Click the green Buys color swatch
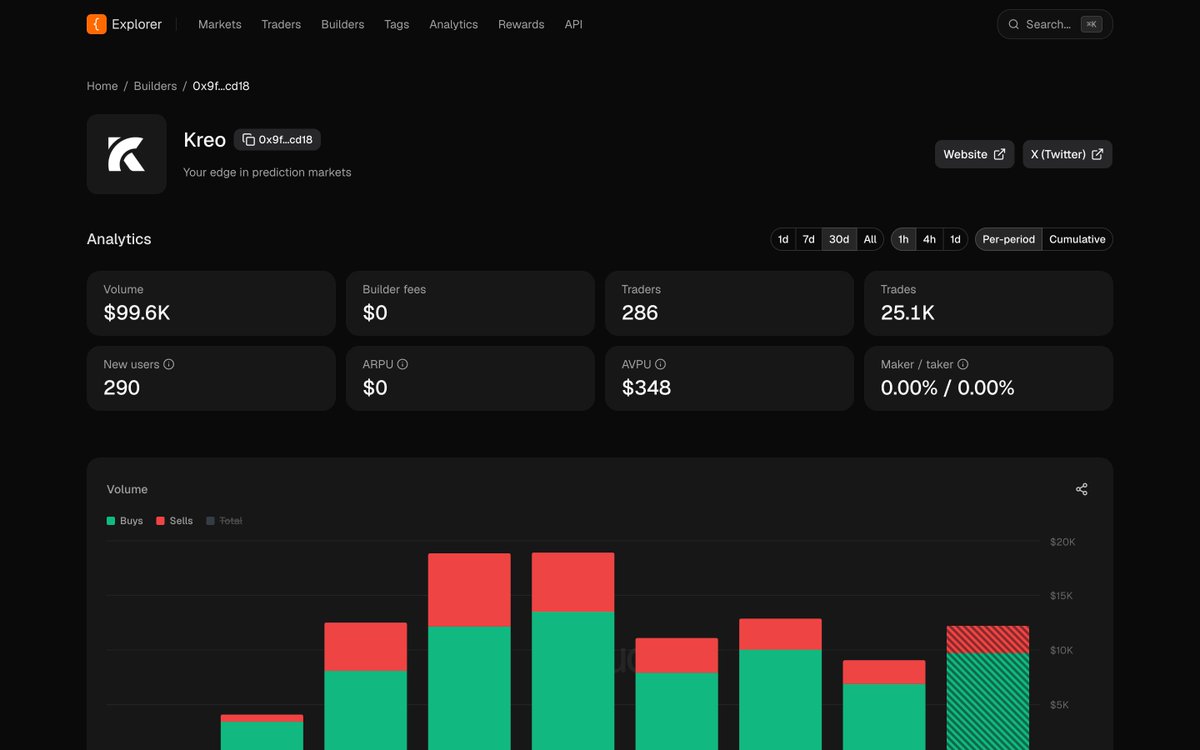The width and height of the screenshot is (1200, 750). [x=111, y=521]
